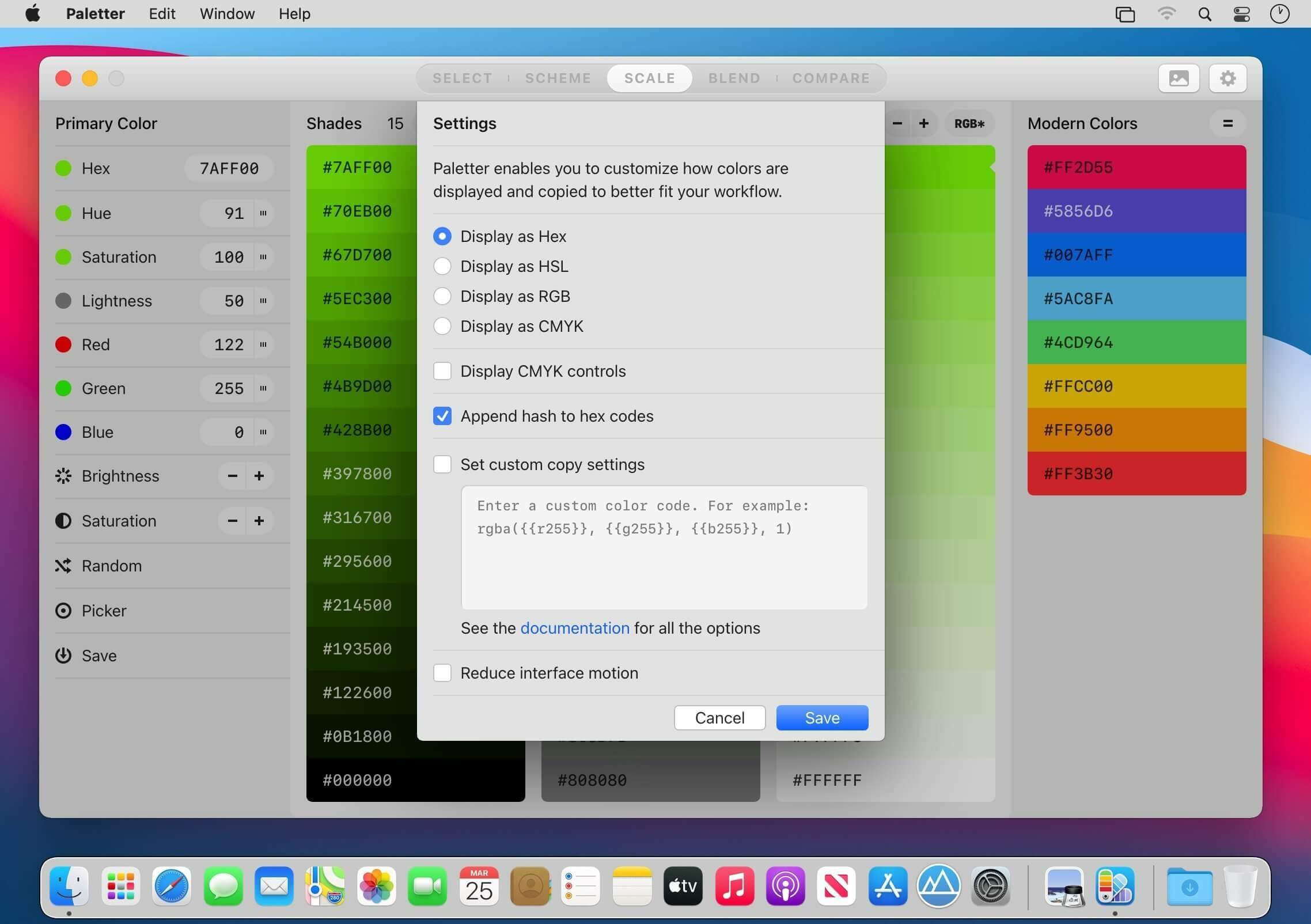Open the documentation link

pos(574,628)
